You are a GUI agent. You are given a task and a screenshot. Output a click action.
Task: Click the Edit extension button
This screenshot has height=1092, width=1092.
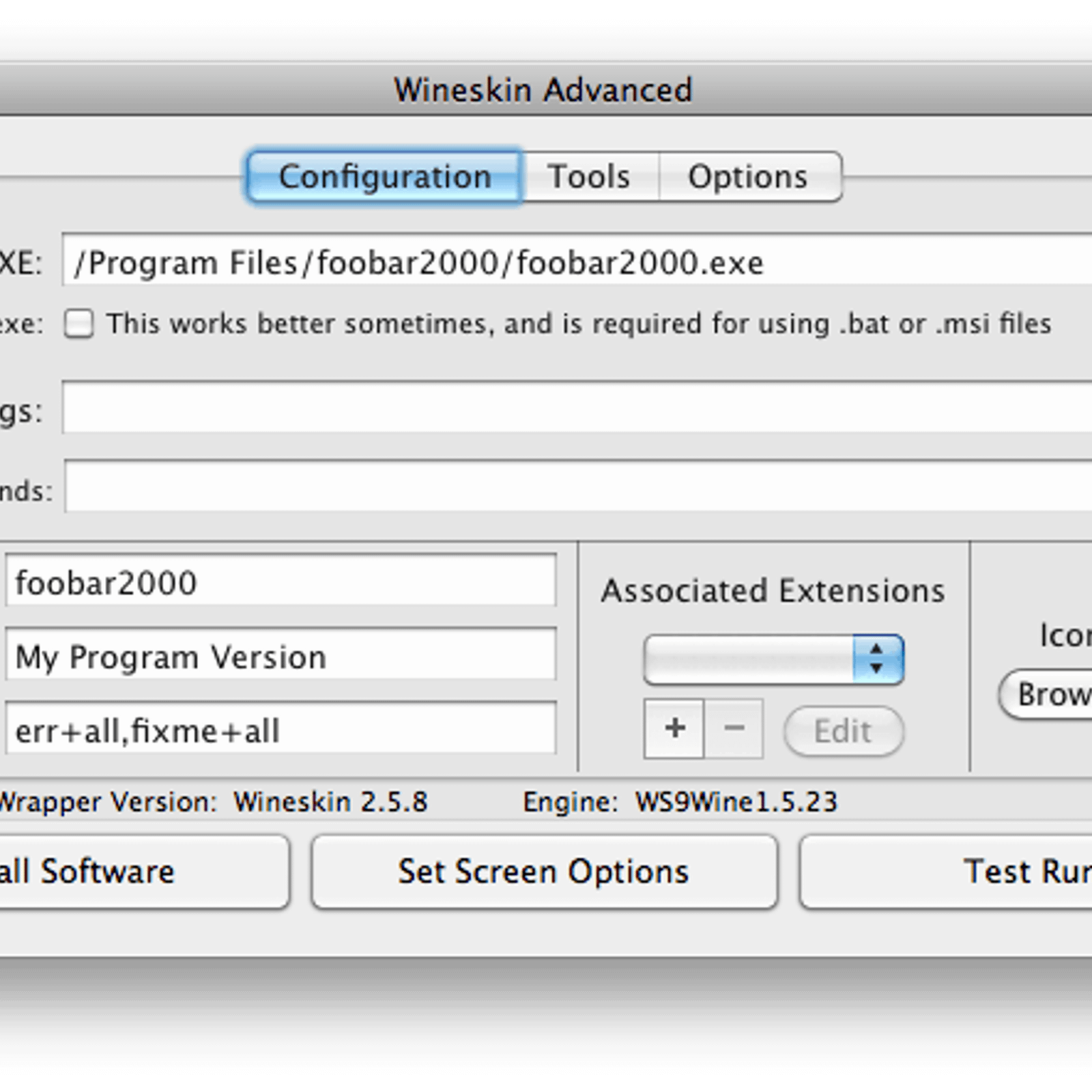(x=844, y=731)
